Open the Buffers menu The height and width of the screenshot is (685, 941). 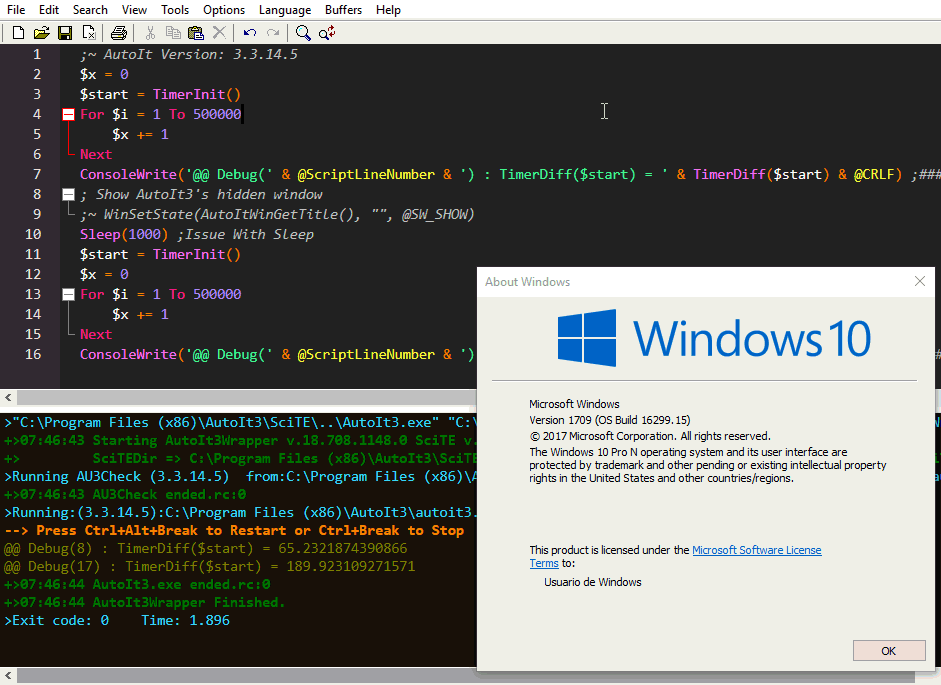coord(343,10)
